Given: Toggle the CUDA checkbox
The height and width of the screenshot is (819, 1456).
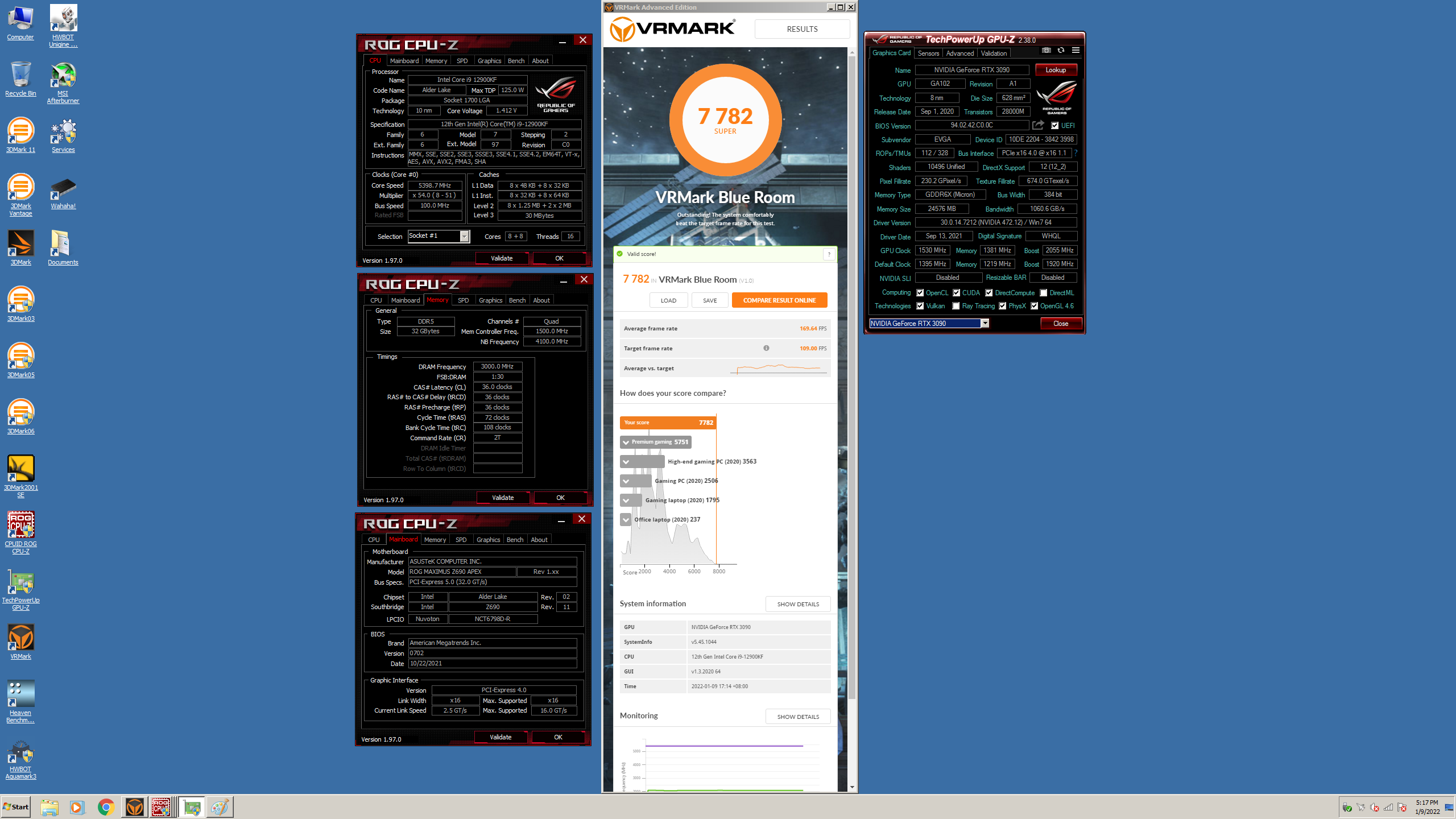Looking at the screenshot, I should tap(956, 293).
